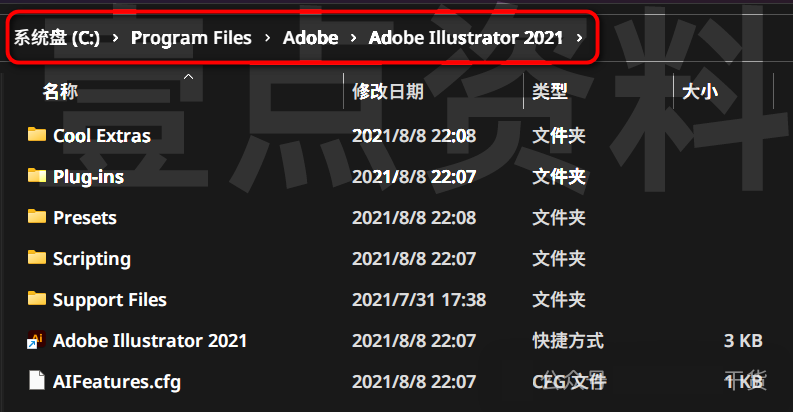Expand chevron after 系统盘 (C:) in breadcrumb

tap(115, 38)
